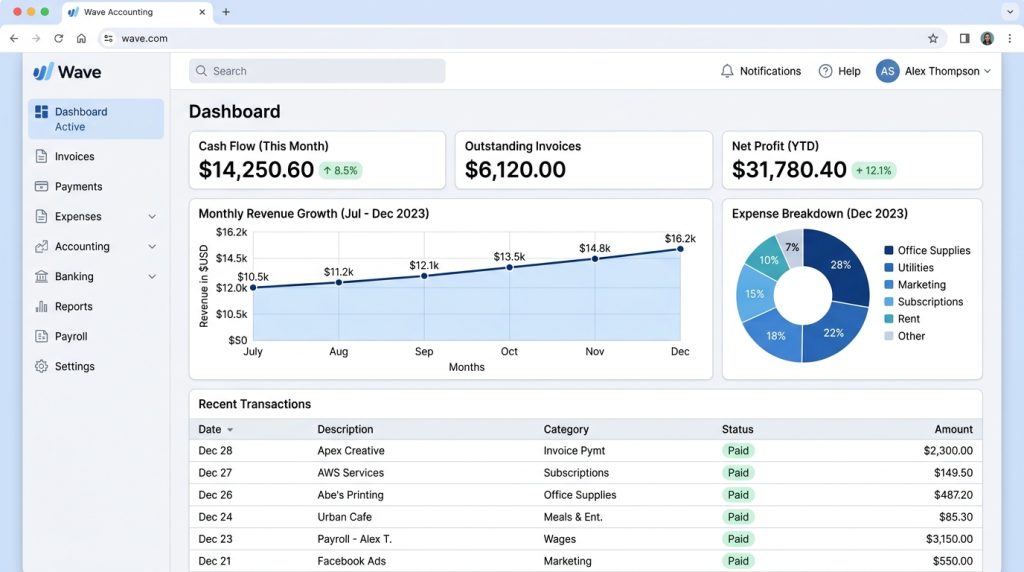
Task: Click the Wave logo
Action: [x=67, y=72]
